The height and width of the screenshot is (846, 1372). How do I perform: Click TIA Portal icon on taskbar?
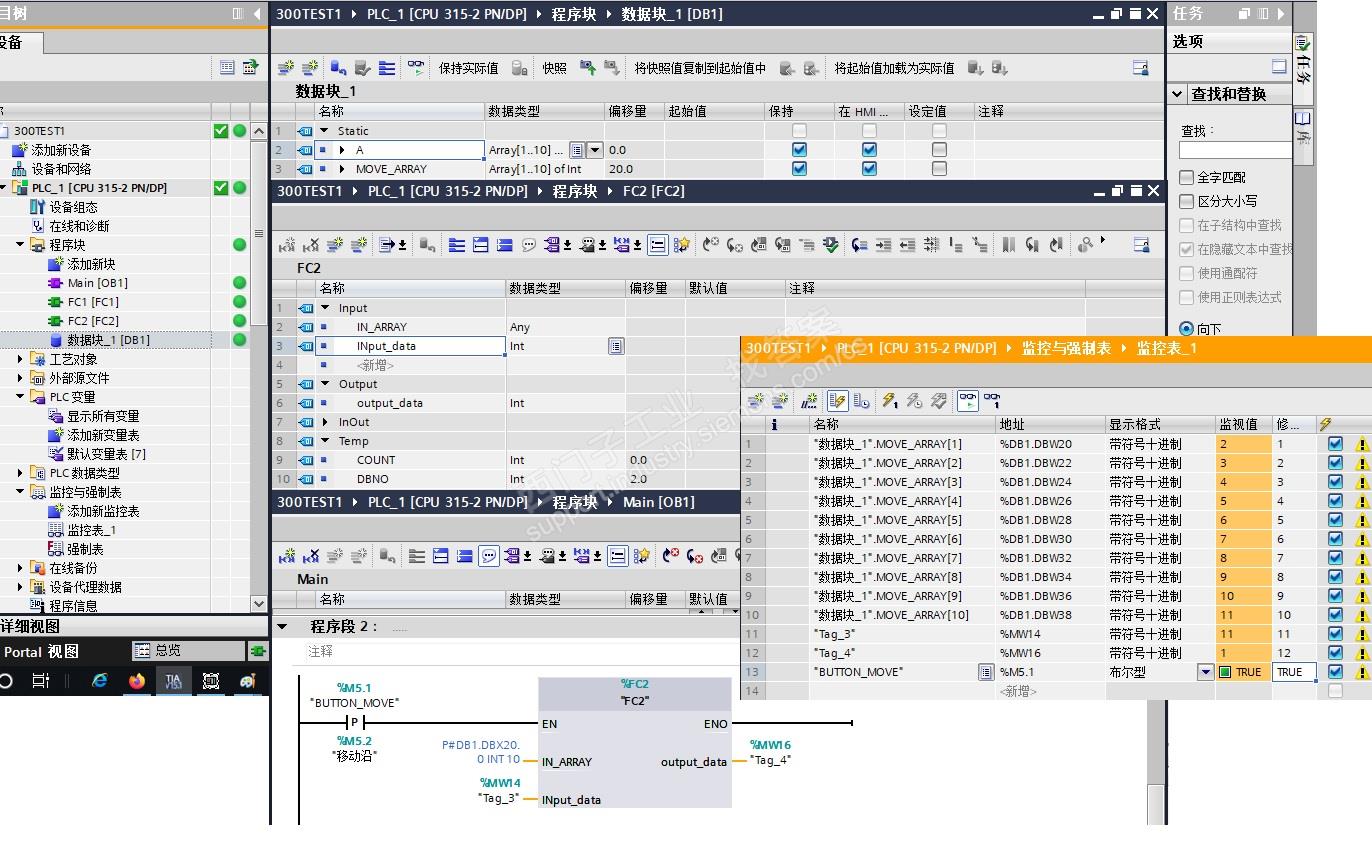pyautogui.click(x=173, y=681)
